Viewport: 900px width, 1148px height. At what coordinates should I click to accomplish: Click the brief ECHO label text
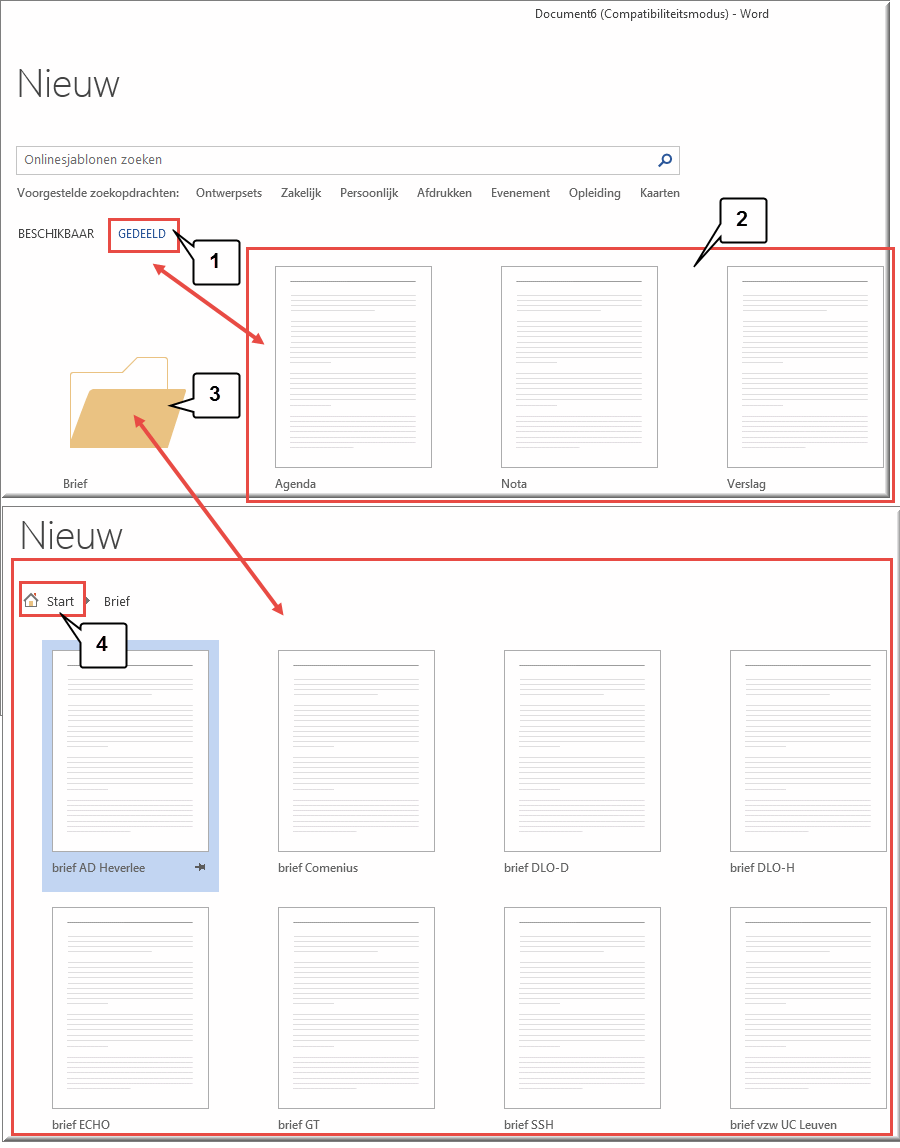[81, 1125]
